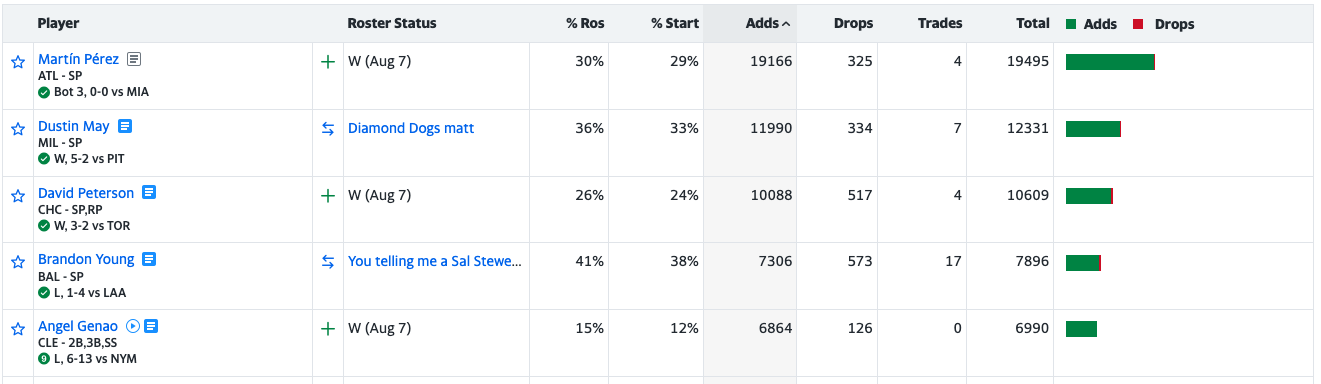The height and width of the screenshot is (384, 1321).
Task: Sort table by Trades column
Action: [x=940, y=23]
